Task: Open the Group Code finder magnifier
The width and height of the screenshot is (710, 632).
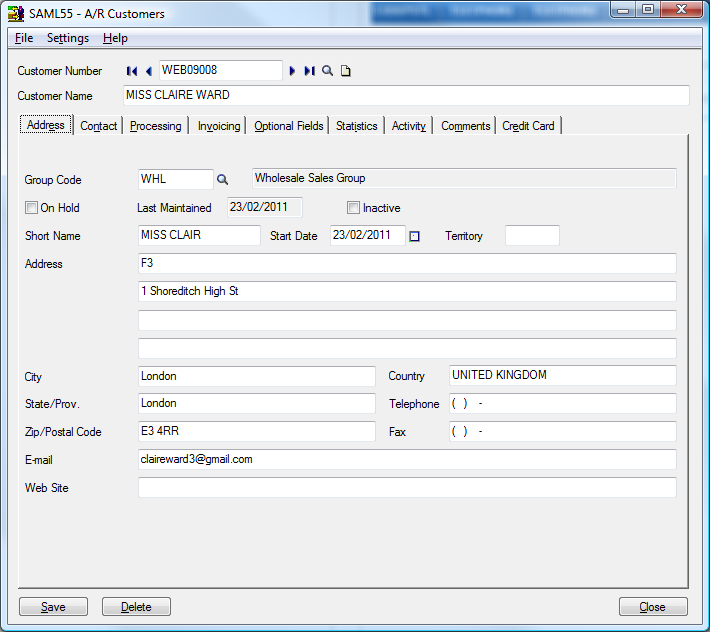Action: [x=223, y=180]
